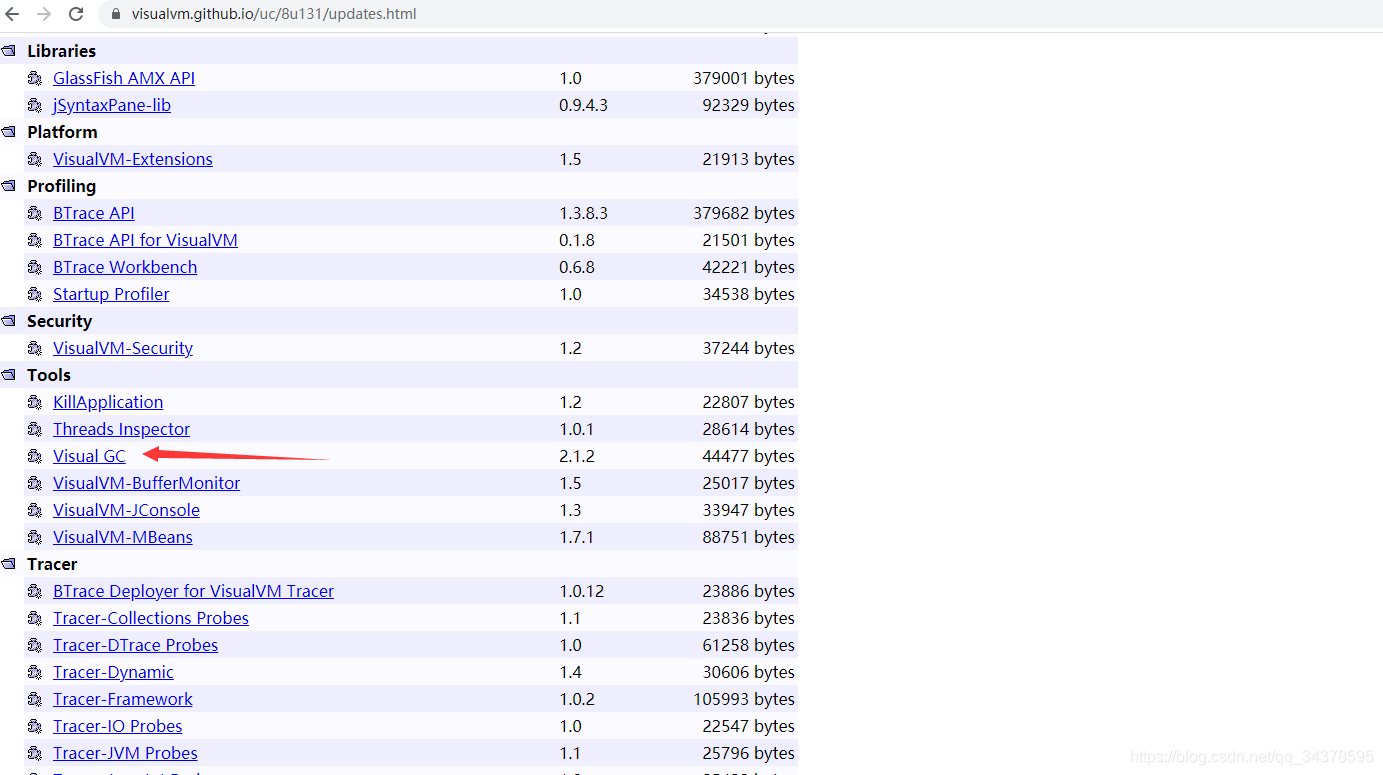The image size is (1383, 775).
Task: Click the Platform category folder icon
Action: coord(9,132)
